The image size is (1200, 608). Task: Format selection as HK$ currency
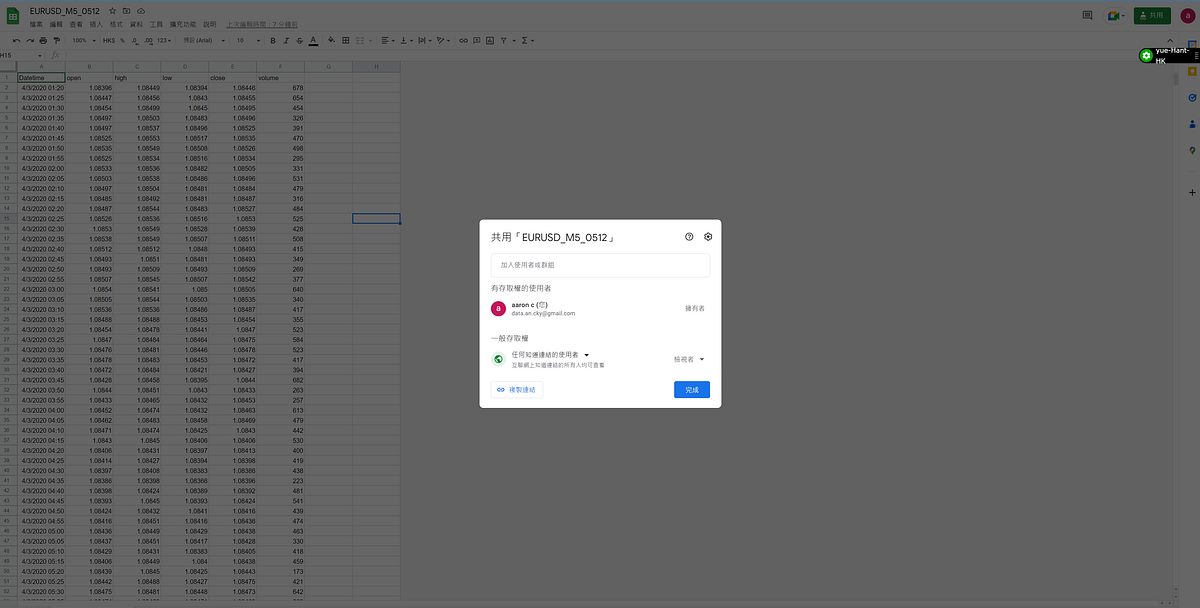point(110,40)
